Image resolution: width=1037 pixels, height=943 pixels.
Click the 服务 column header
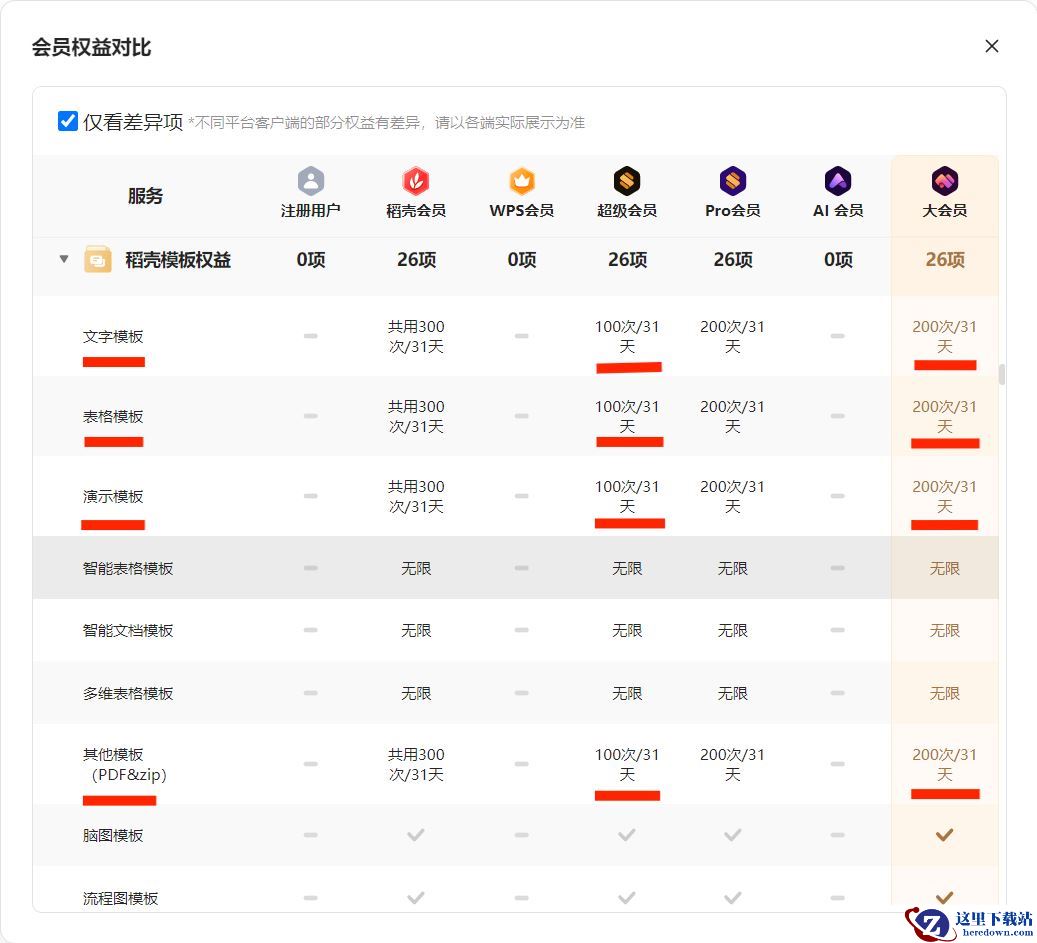[145, 196]
